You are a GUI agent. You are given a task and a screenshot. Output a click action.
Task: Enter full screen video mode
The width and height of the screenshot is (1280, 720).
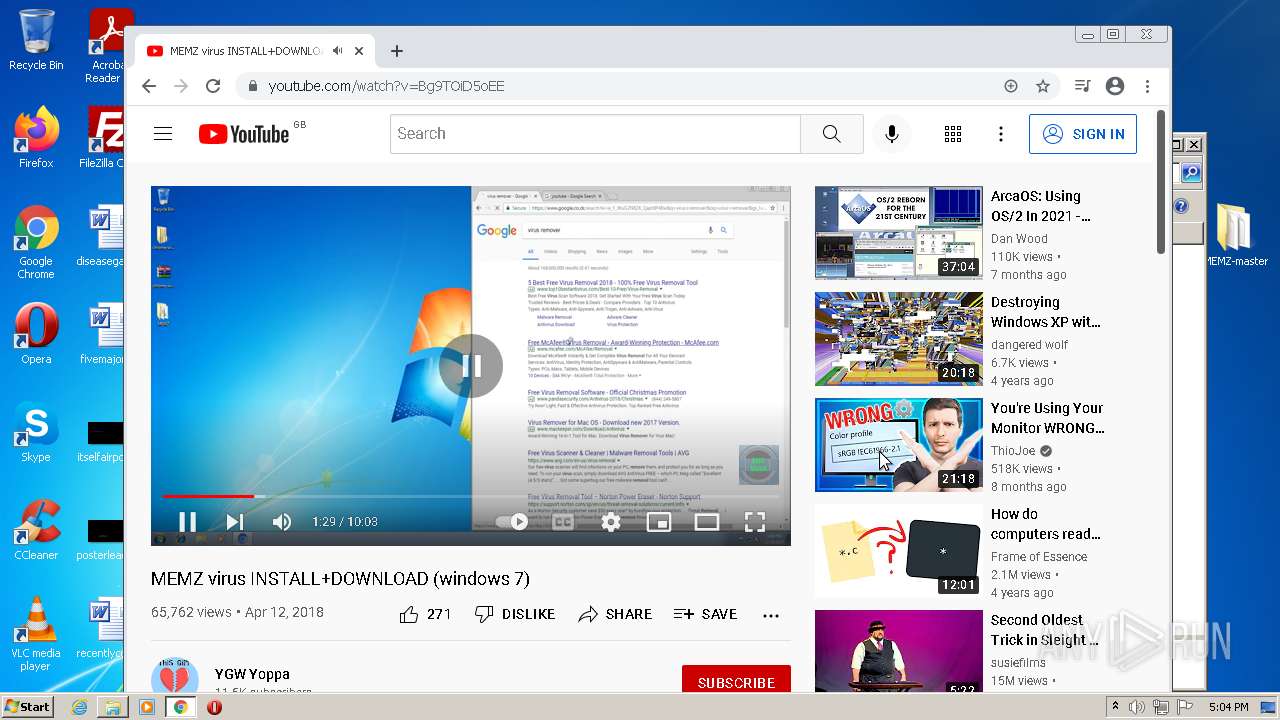point(755,521)
